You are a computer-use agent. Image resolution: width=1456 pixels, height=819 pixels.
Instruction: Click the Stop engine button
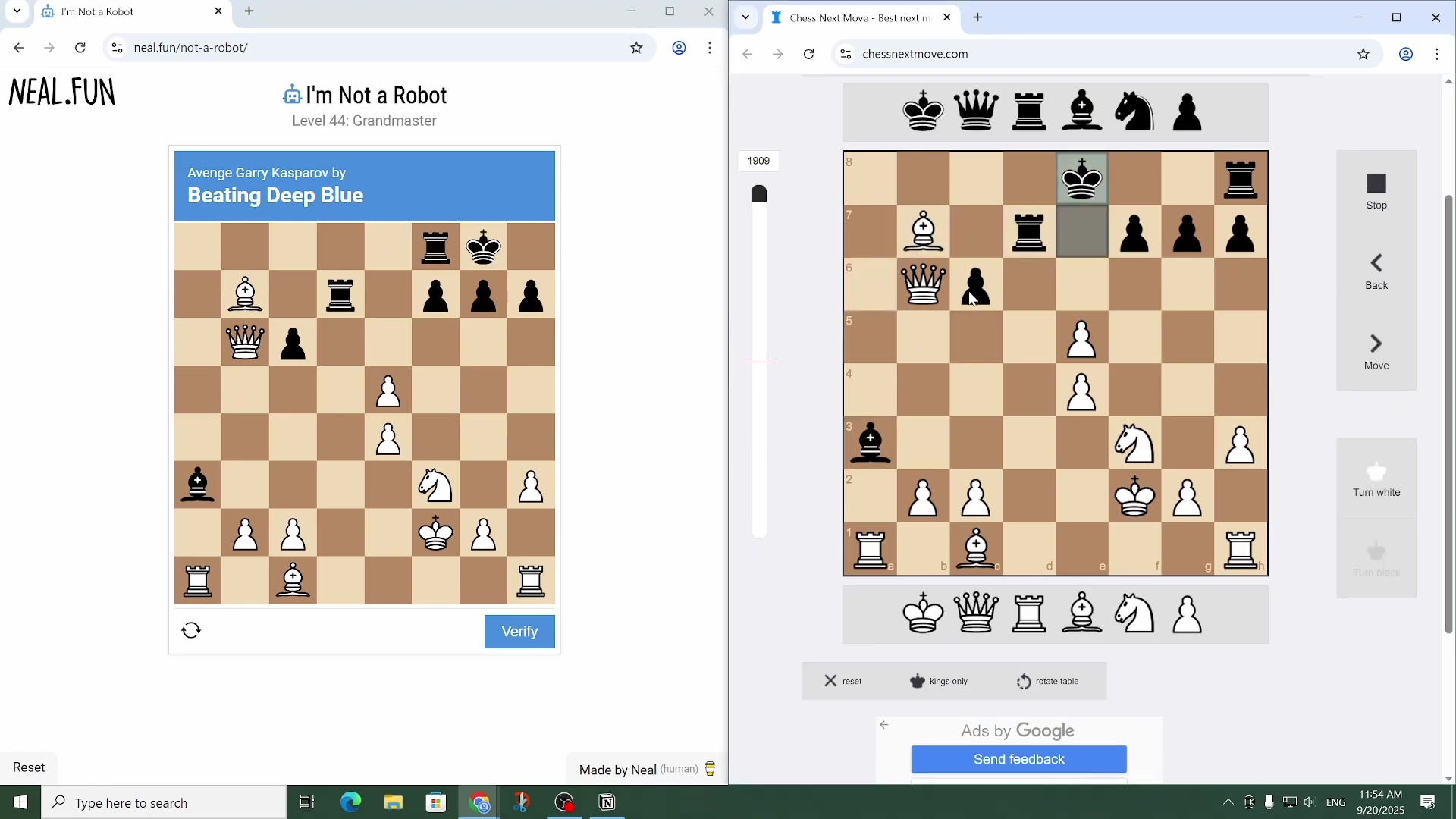coord(1376,191)
